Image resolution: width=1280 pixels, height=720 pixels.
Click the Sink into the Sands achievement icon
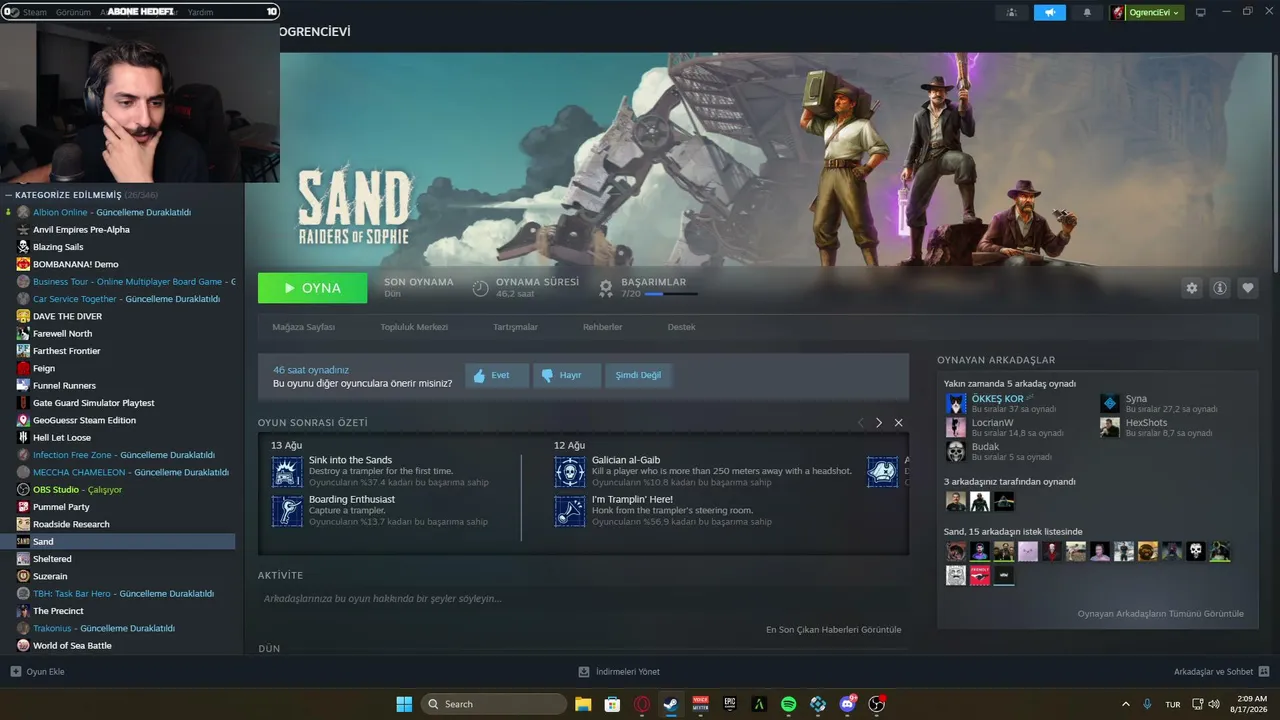287,472
